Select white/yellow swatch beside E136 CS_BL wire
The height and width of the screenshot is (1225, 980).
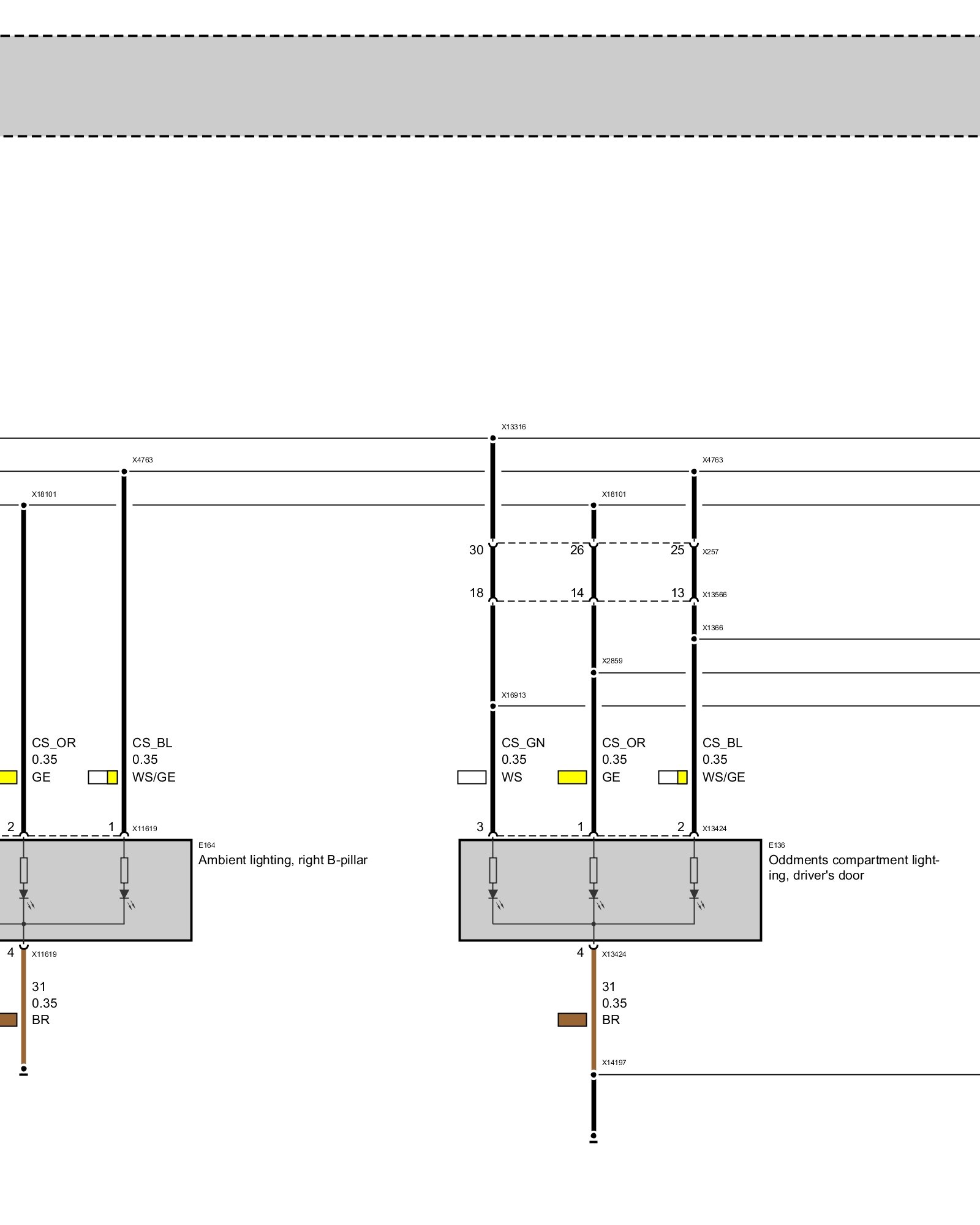673,777
